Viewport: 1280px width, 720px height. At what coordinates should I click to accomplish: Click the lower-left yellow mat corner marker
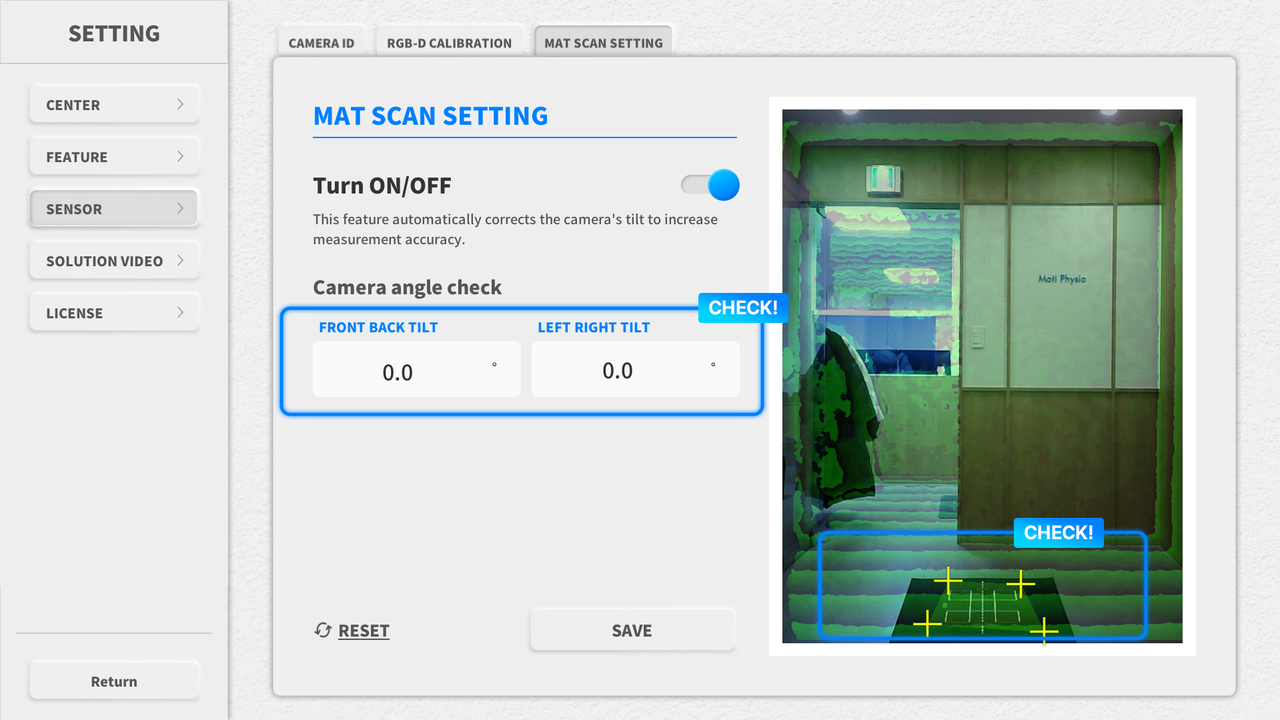(x=927, y=623)
